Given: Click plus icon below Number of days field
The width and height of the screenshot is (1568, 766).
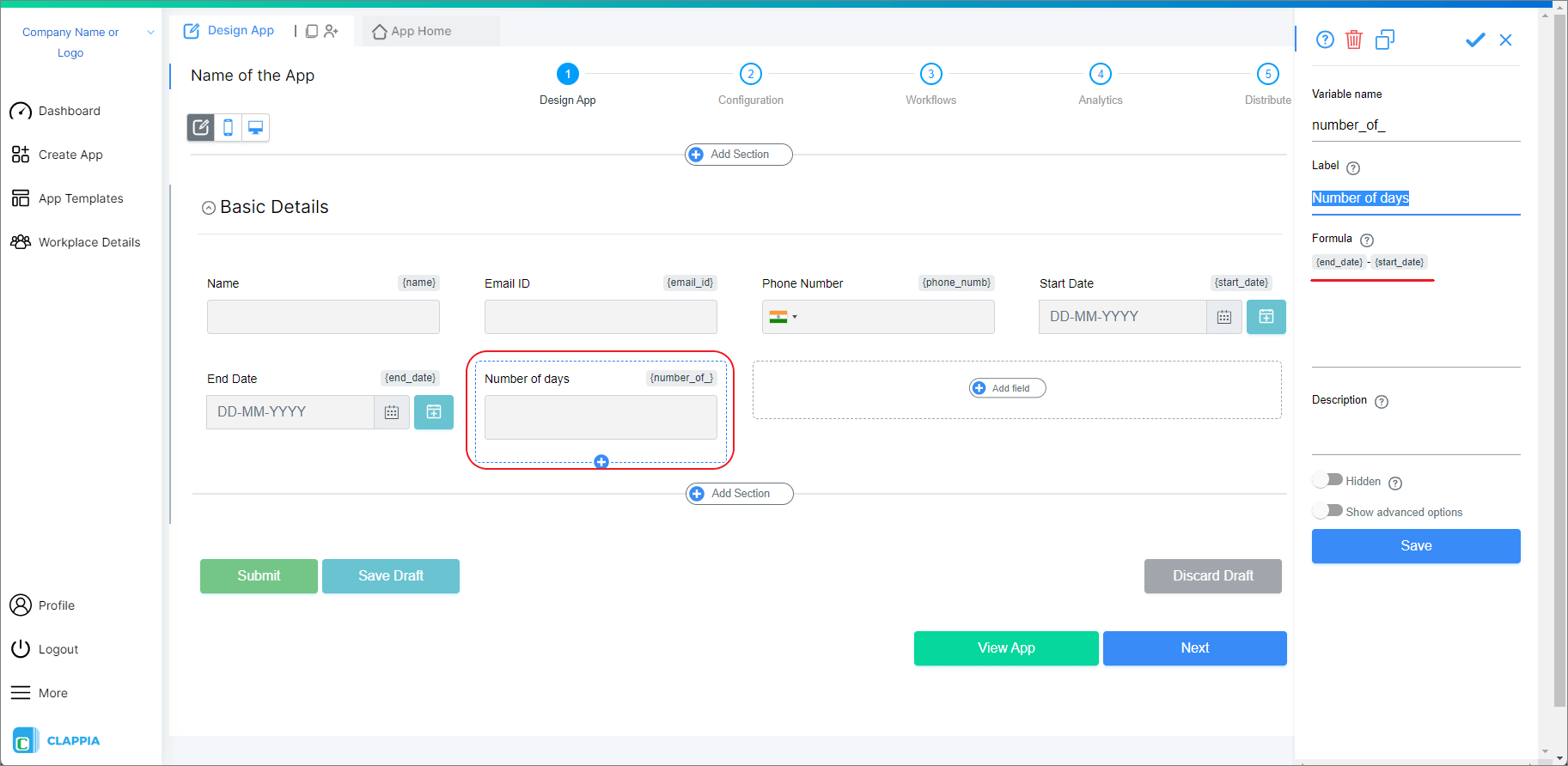Looking at the screenshot, I should coord(601,462).
